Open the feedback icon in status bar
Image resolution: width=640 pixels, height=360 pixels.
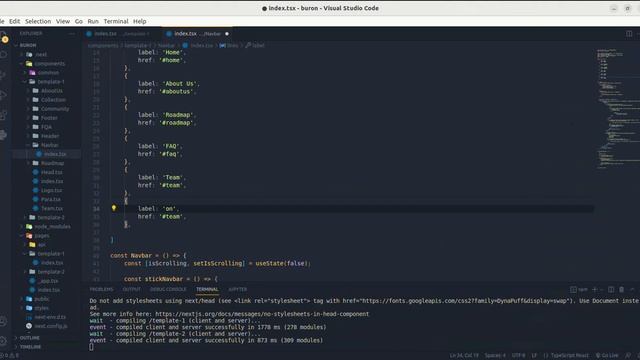coord(628,356)
